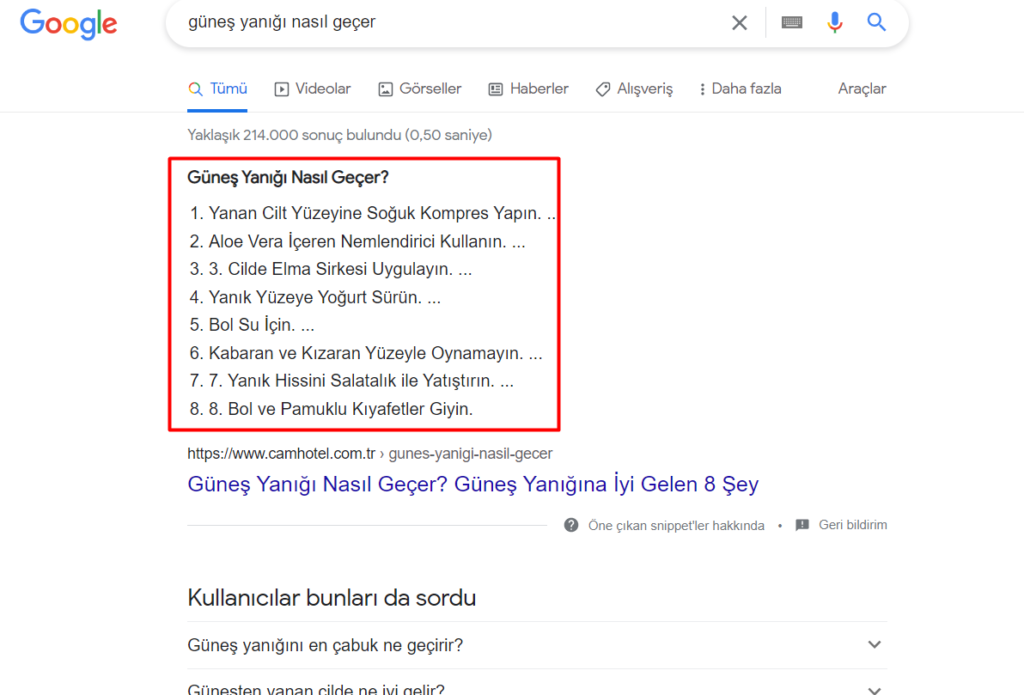Expand "Güneş yanığını en çabuk ne geçirir?"
The image size is (1024, 695).
click(875, 645)
